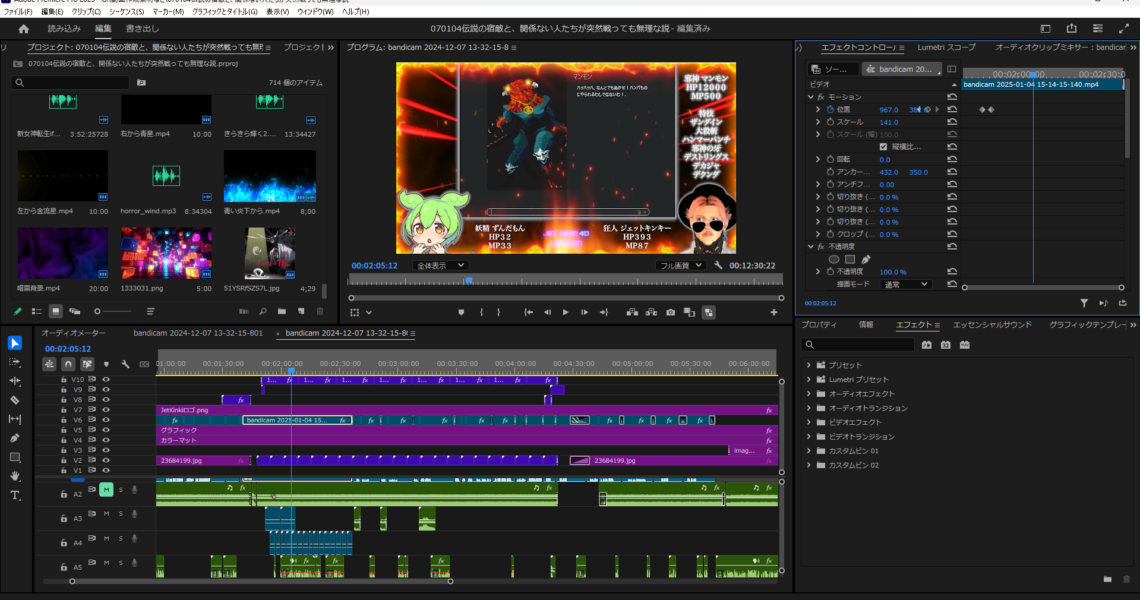Select the Razor tool
1140x600 pixels.
[15, 400]
